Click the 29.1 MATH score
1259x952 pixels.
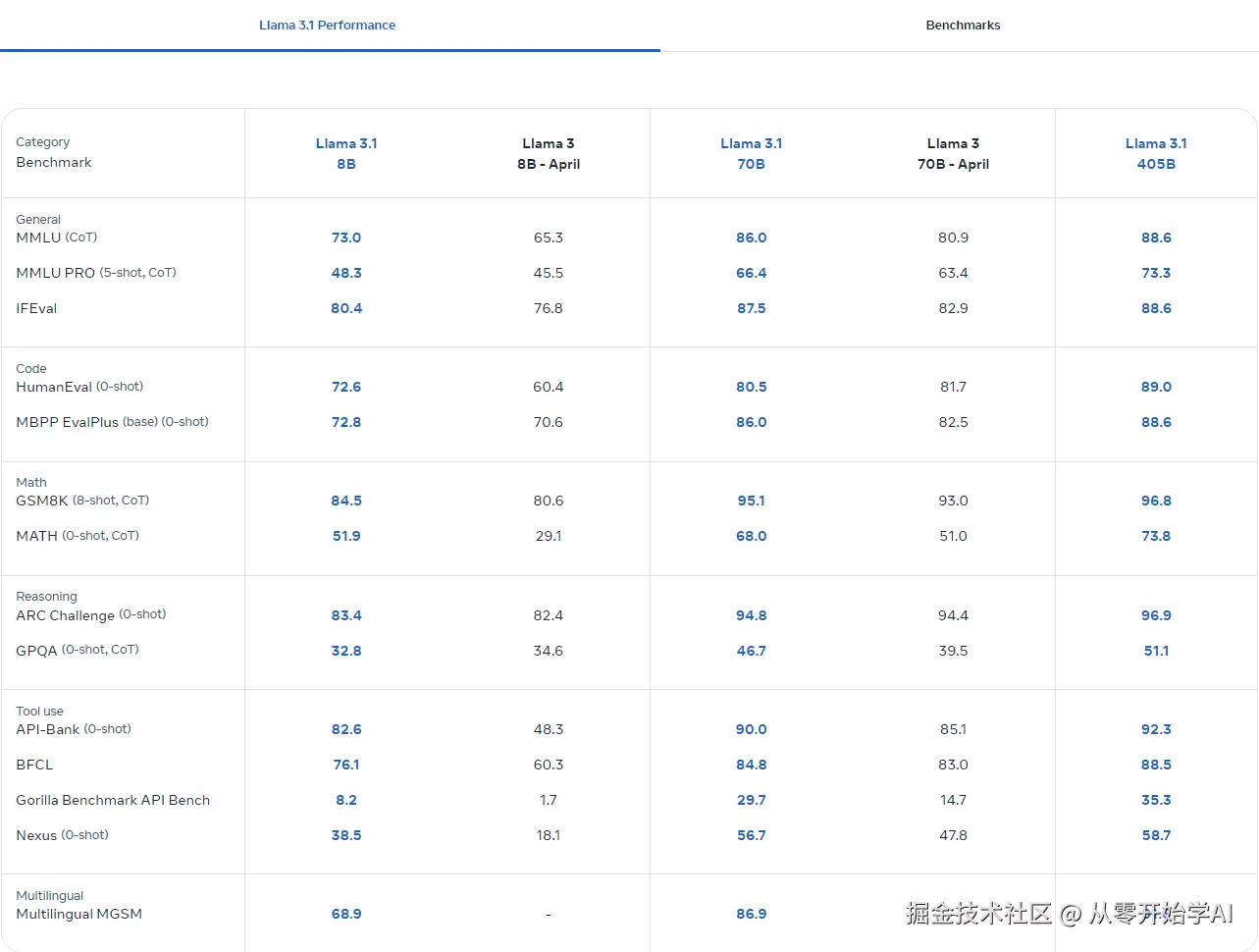tap(549, 536)
